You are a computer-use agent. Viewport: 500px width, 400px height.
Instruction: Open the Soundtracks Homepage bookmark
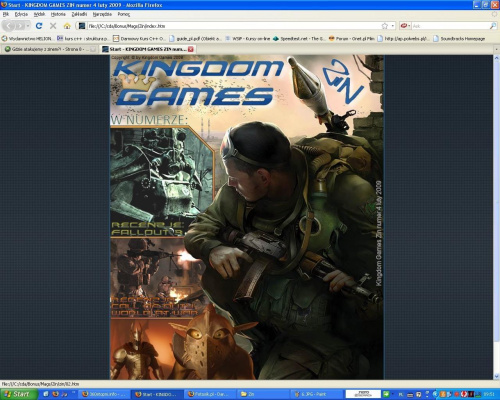point(459,39)
